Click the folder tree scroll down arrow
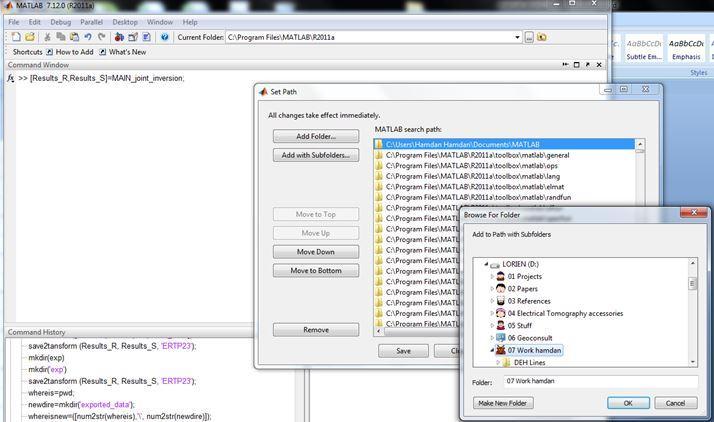The width and height of the screenshot is (714, 422). pyautogui.click(x=693, y=362)
